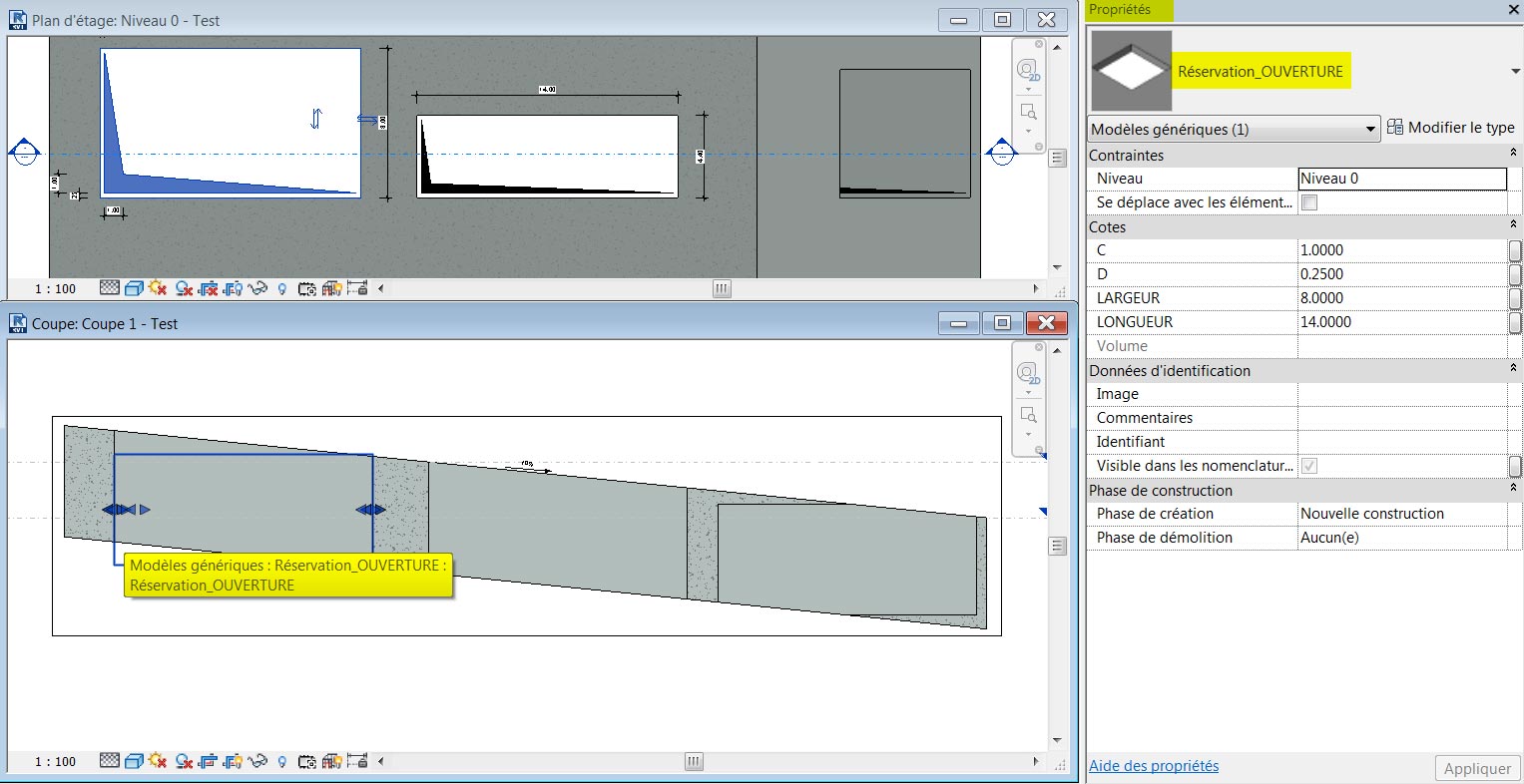Click the 'Modifier le type' button

click(1452, 127)
